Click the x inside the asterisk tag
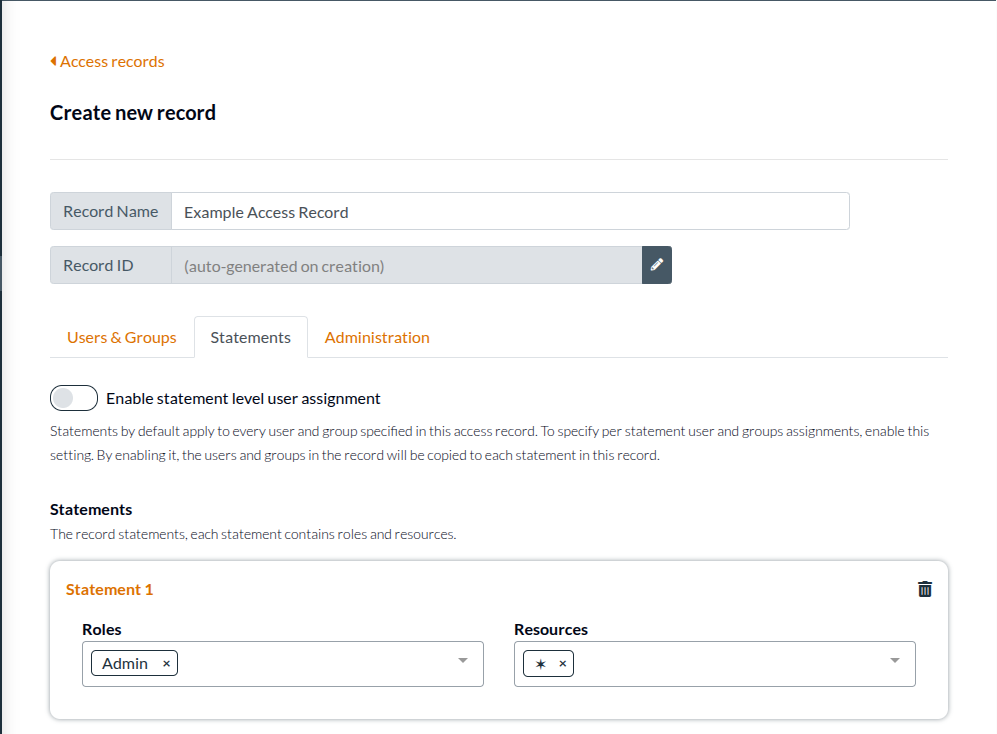This screenshot has height=734, width=997. (x=562, y=662)
